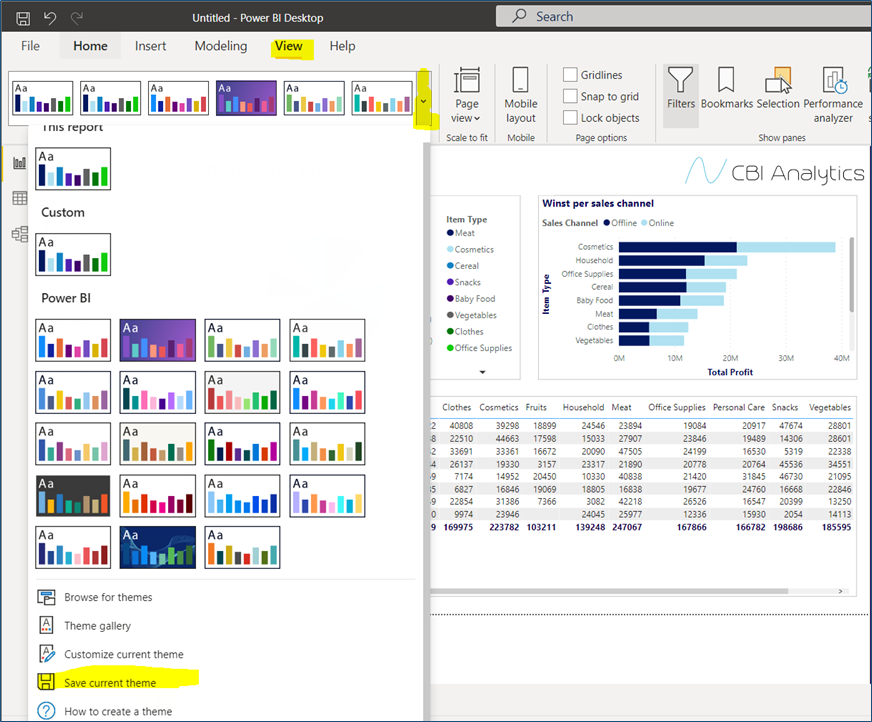The image size is (872, 722).
Task: Switch to the View tab
Action: coord(289,46)
